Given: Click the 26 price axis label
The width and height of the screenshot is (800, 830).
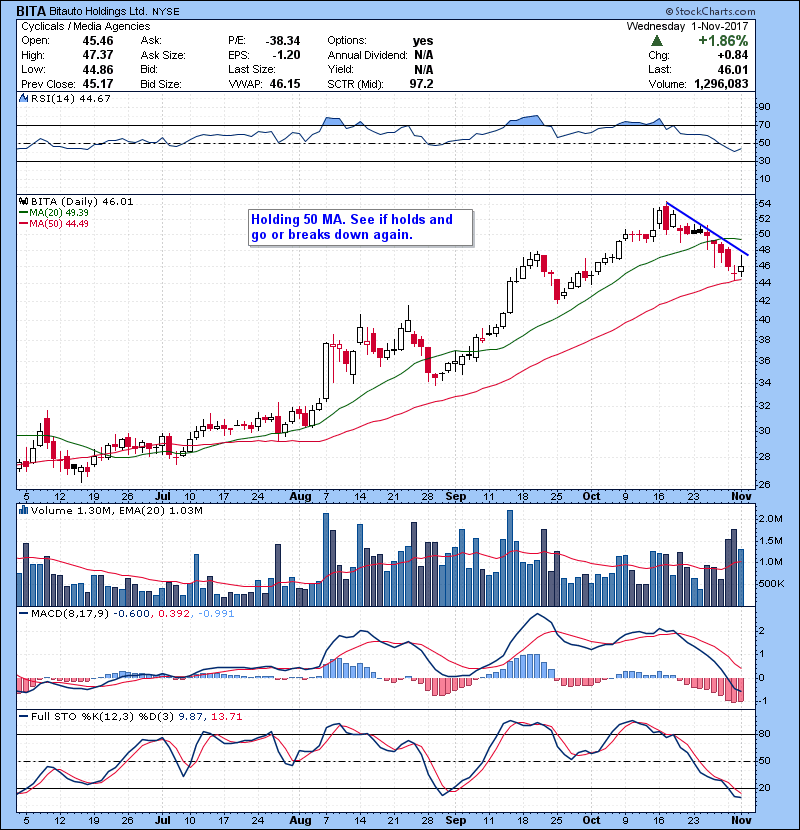Looking at the screenshot, I should [x=764, y=484].
